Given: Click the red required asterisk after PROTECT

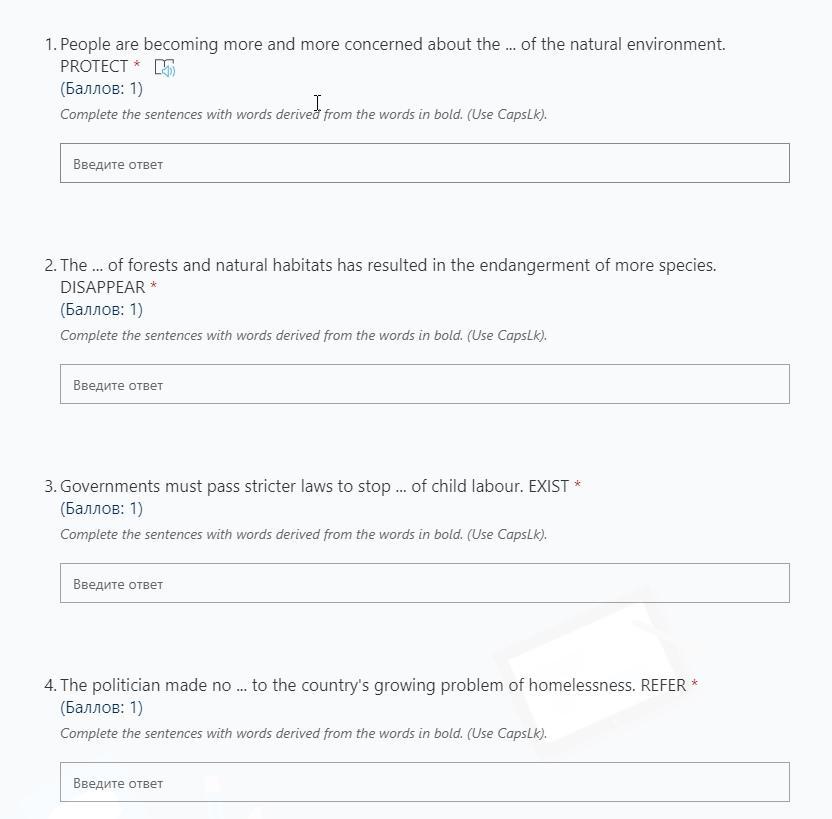Looking at the screenshot, I should pyautogui.click(x=137, y=66).
